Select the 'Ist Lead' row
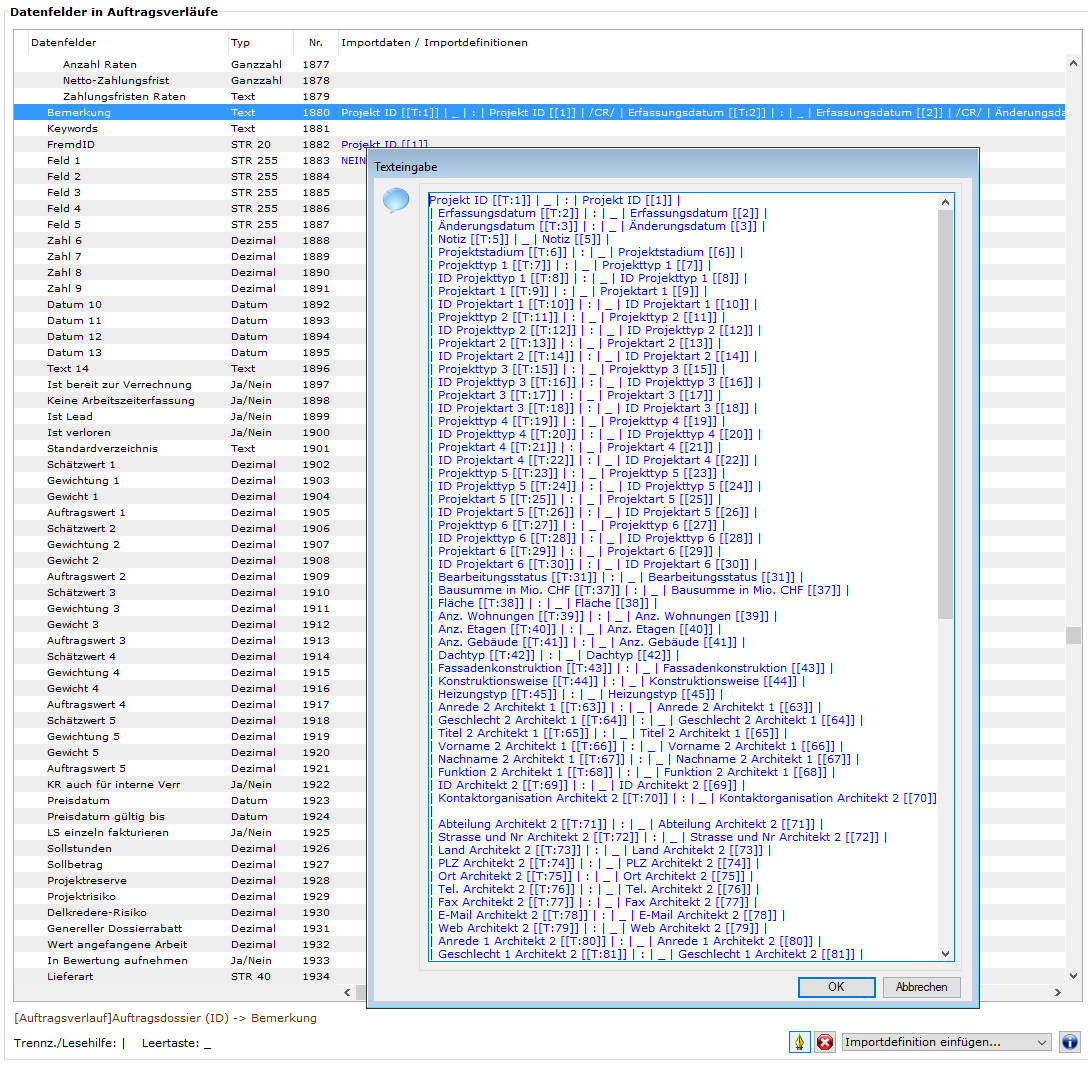This screenshot has height=1065, width=1088. 70,417
